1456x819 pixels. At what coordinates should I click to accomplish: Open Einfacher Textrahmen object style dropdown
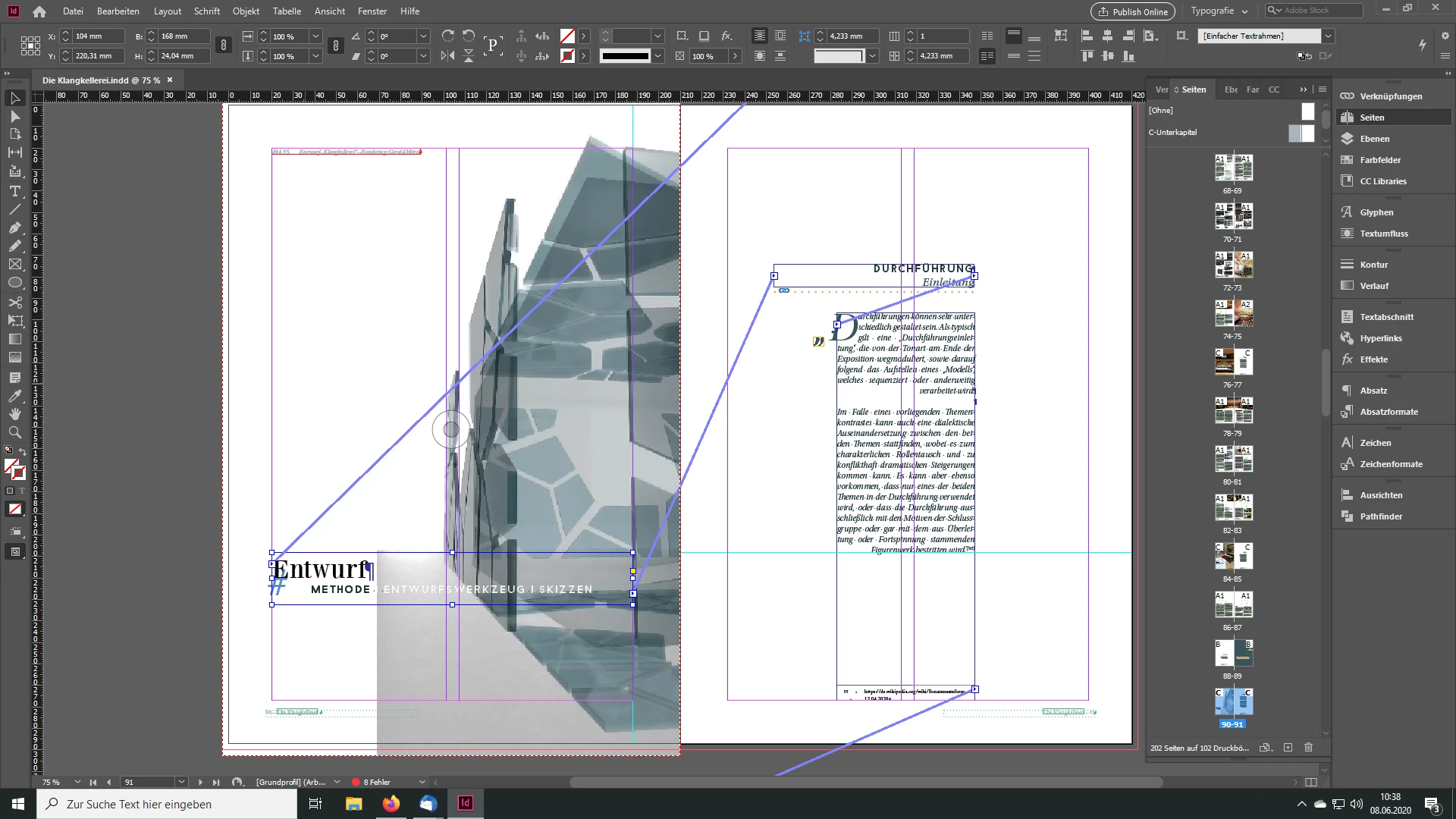tap(1328, 36)
